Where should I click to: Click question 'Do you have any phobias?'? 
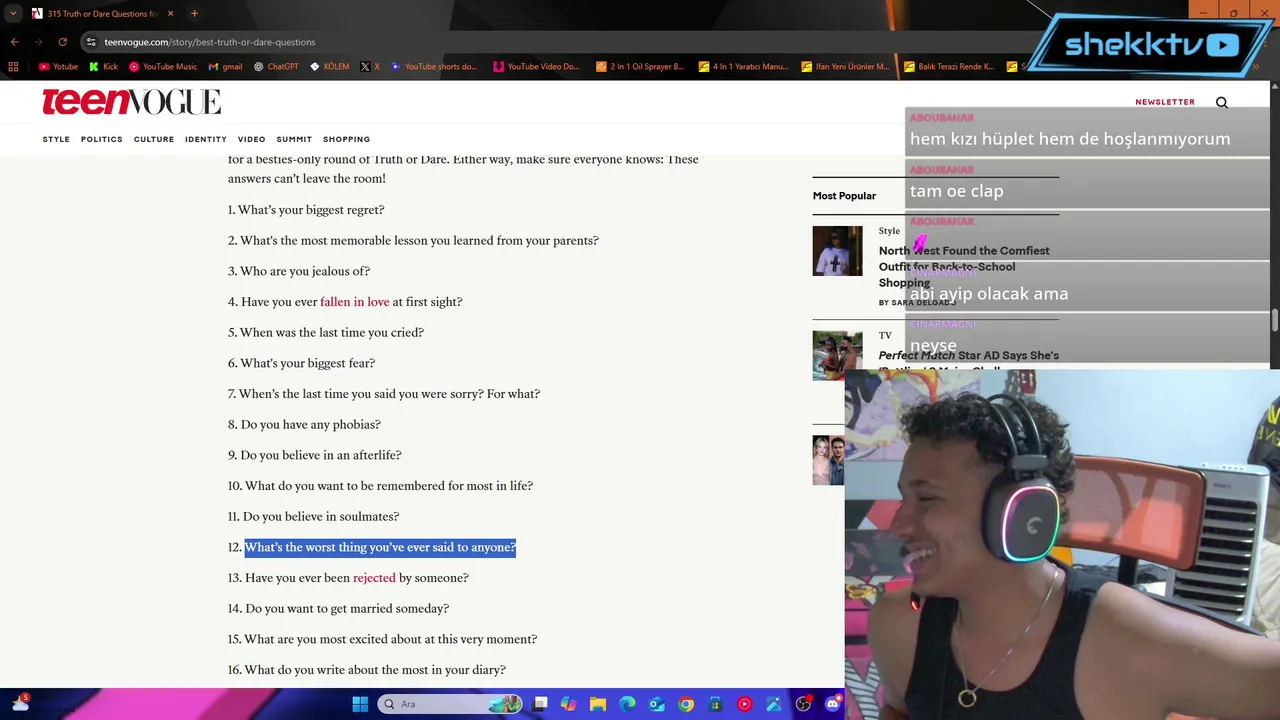311,425
